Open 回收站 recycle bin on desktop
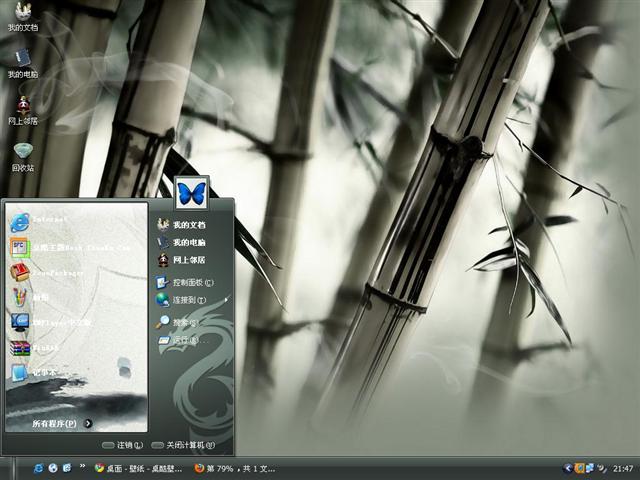 (23, 157)
